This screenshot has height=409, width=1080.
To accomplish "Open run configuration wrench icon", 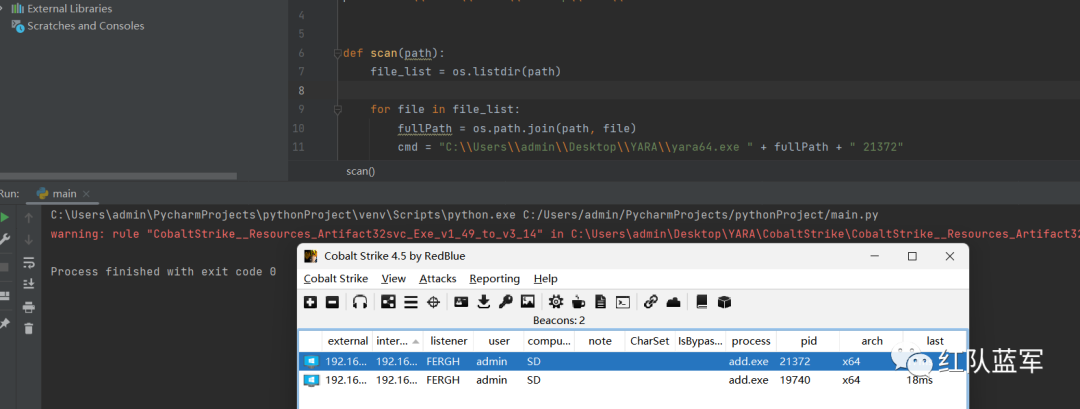I will pos(5,240).
